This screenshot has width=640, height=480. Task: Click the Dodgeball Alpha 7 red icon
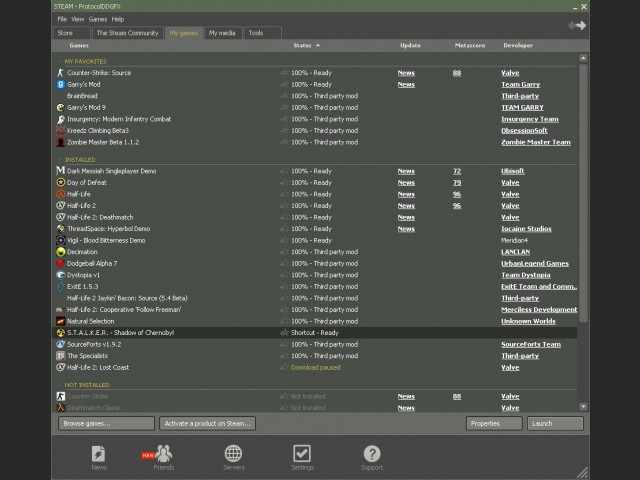click(60, 263)
